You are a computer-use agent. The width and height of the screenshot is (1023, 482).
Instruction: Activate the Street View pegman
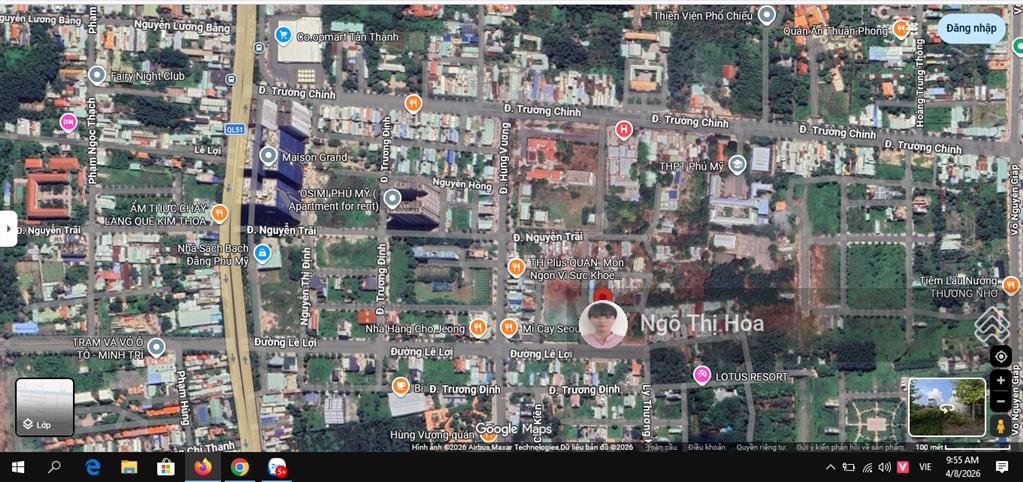(1000, 426)
